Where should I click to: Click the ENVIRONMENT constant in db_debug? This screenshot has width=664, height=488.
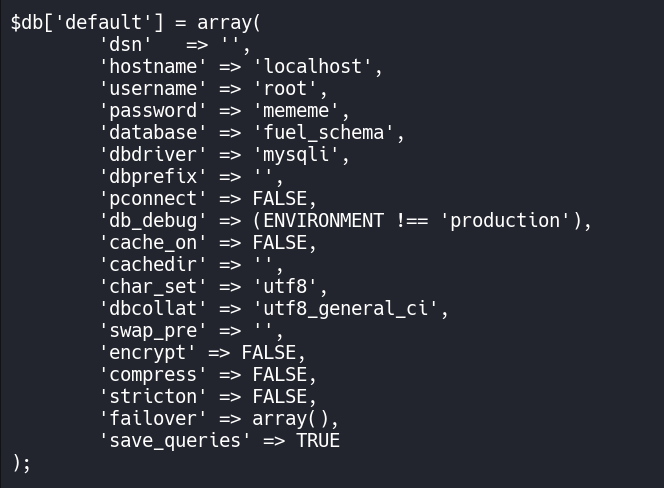point(322,220)
